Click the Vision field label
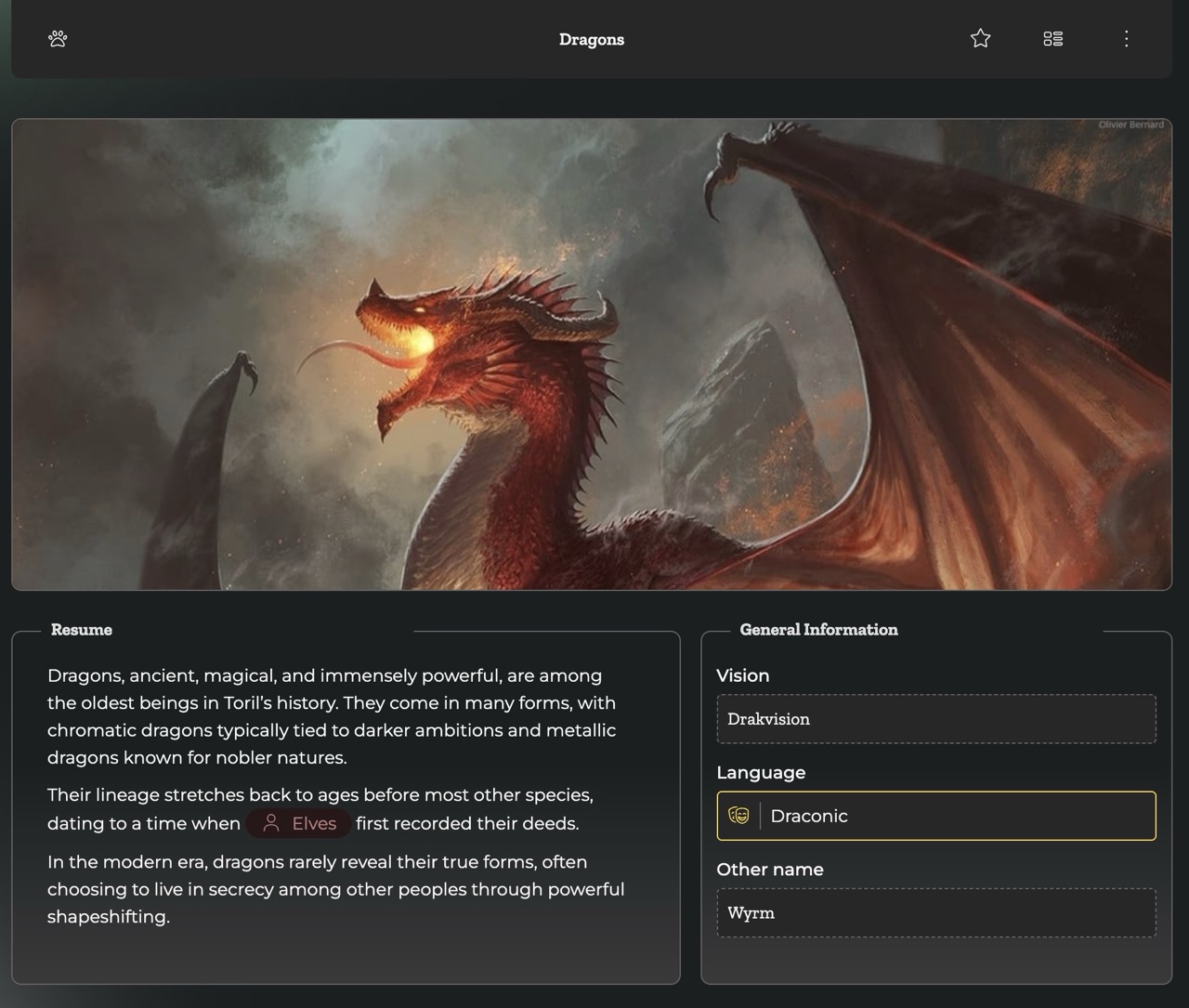Viewport: 1189px width, 1008px height. pyautogui.click(x=742, y=675)
